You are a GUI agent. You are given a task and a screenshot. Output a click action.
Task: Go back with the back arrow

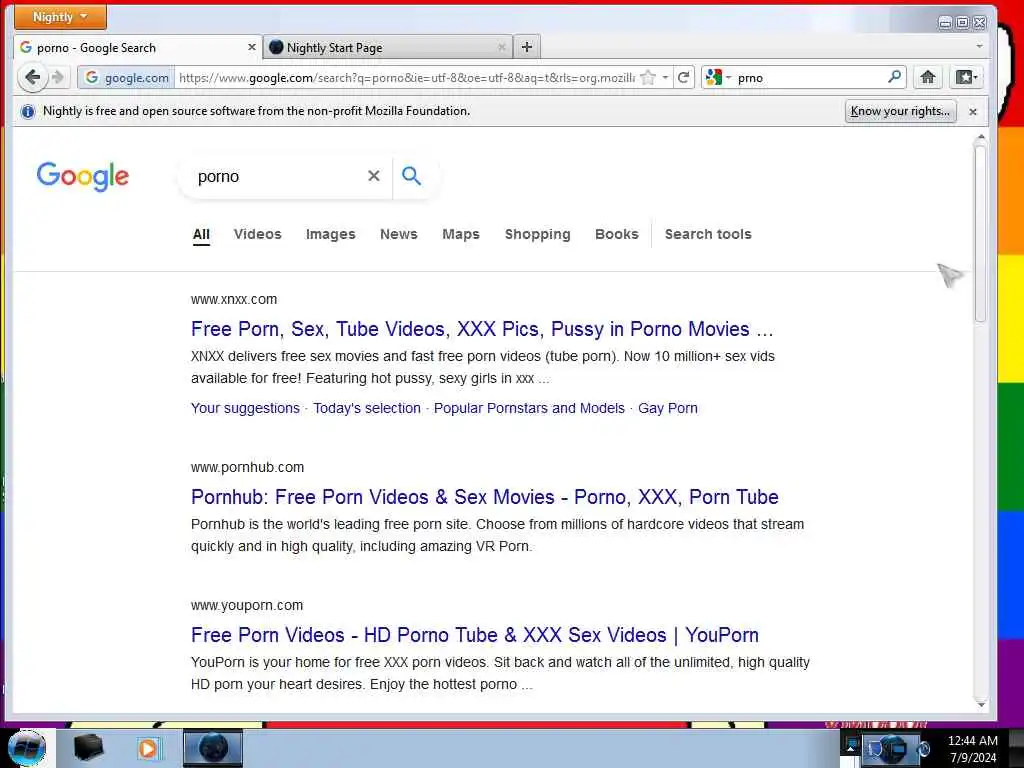[x=32, y=77]
